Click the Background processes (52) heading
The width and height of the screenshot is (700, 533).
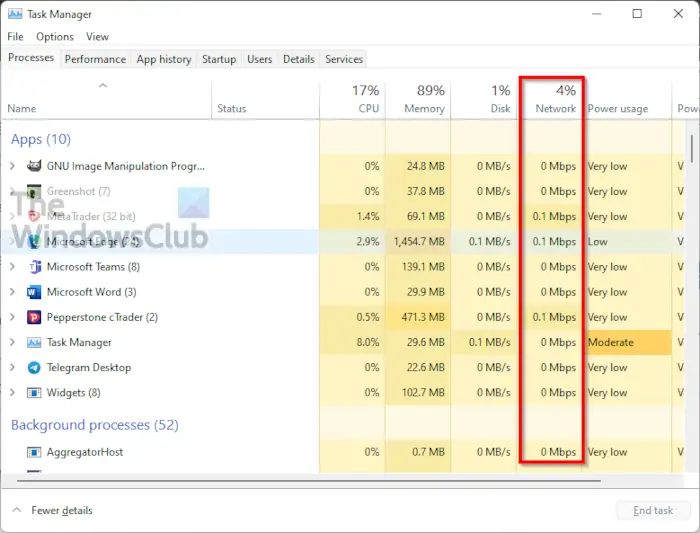pyautogui.click(x=95, y=425)
